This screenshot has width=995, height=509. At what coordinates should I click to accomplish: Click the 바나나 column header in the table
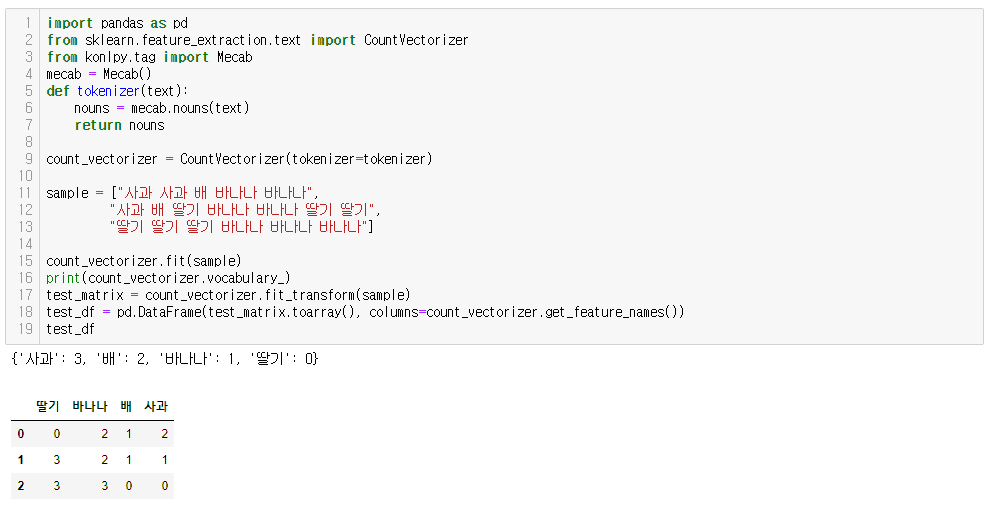pyautogui.click(x=90, y=406)
